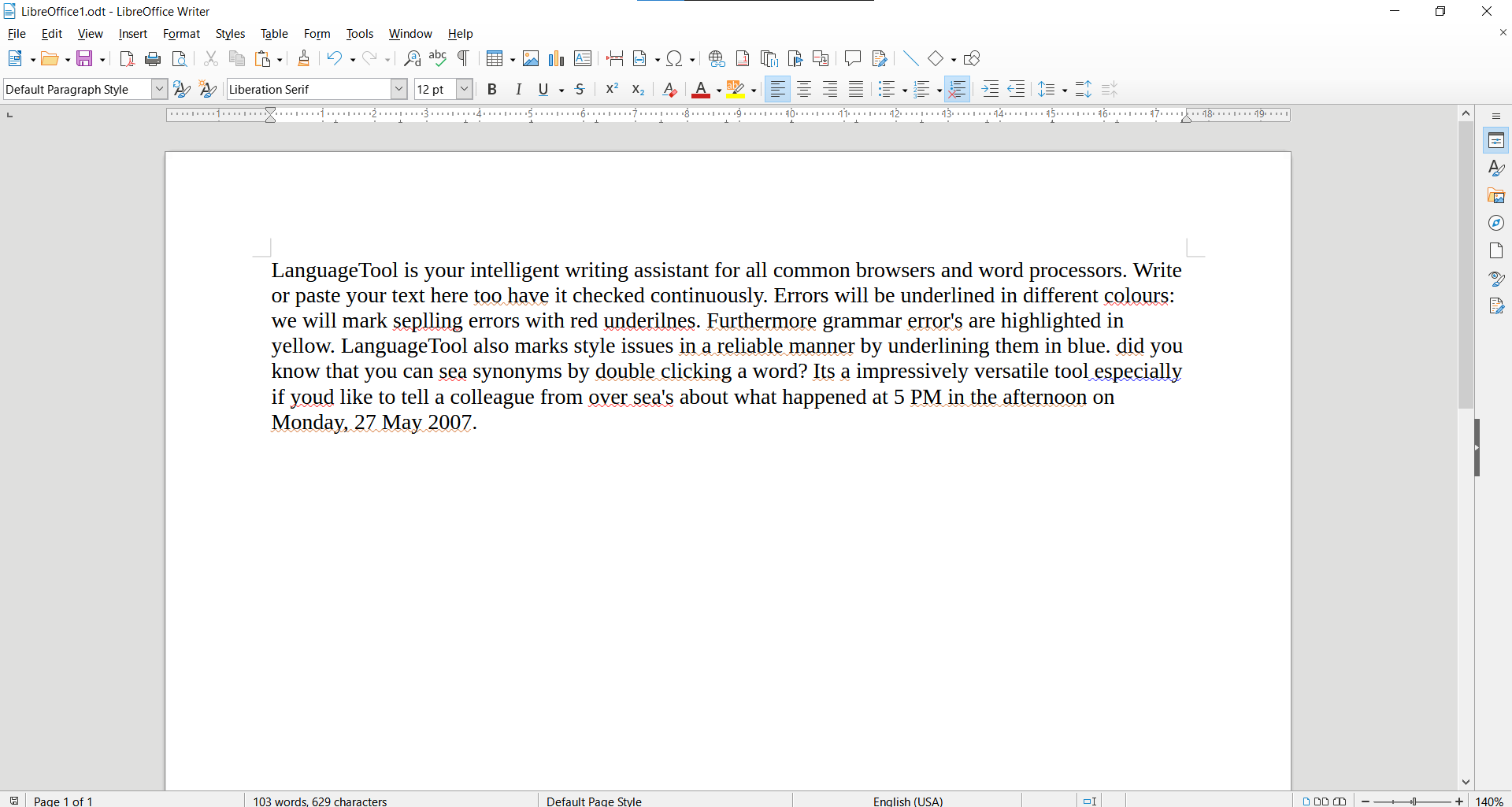This screenshot has height=807, width=1512.
Task: Click the Insert Bookmark icon
Action: 795,59
